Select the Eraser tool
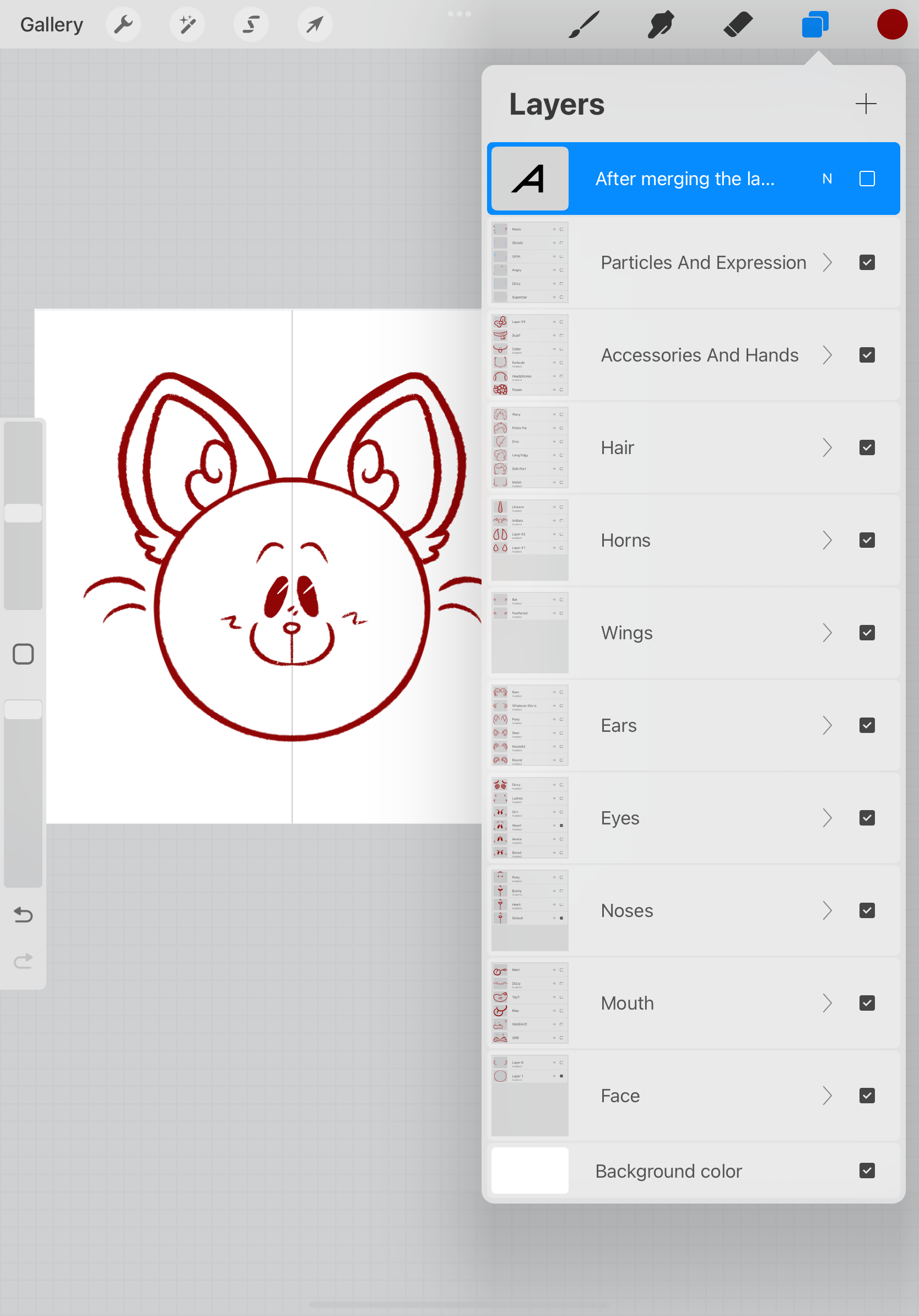Image resolution: width=919 pixels, height=1316 pixels. 738,25
